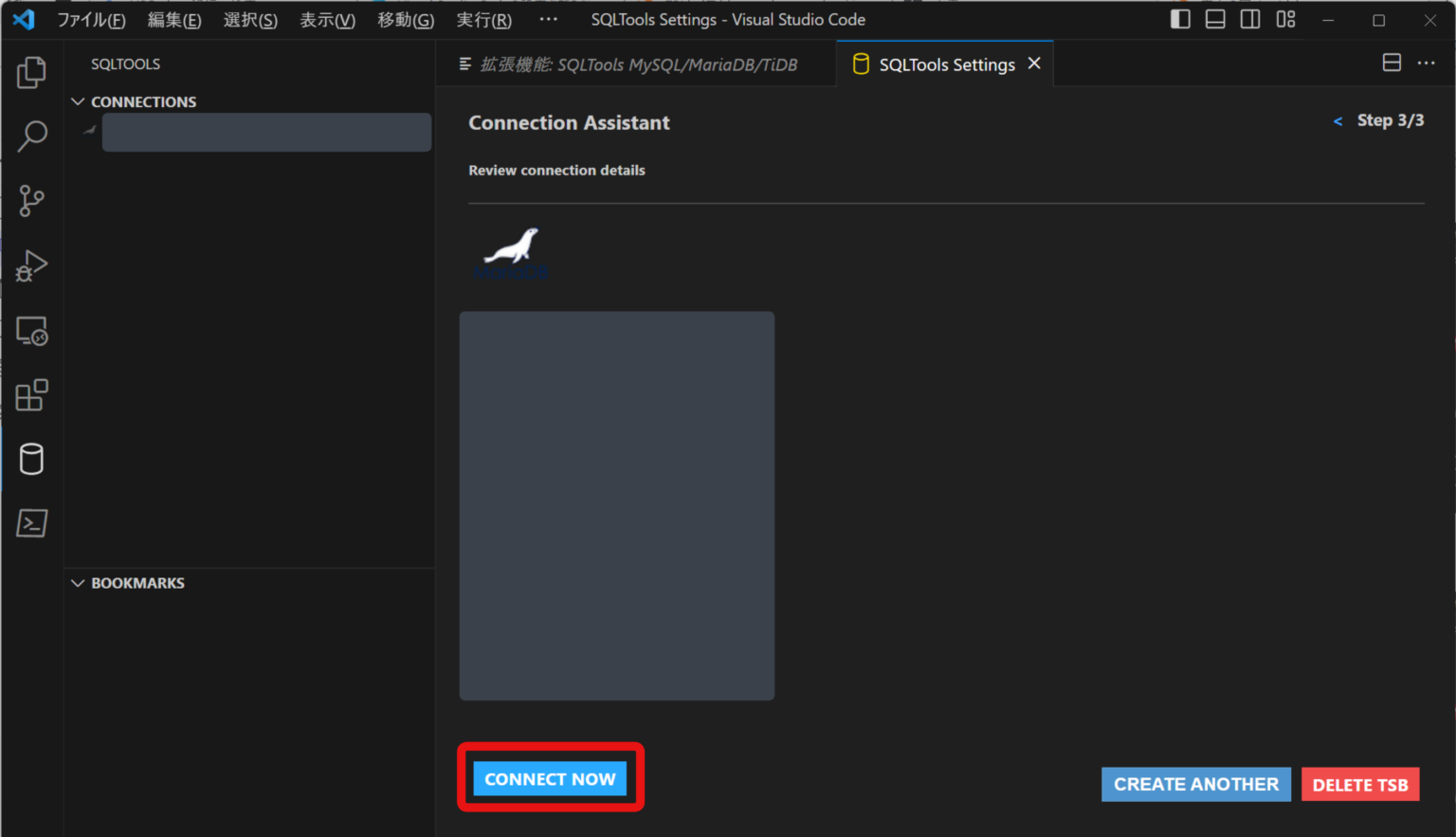Collapse the CONNECTIONS section

[x=78, y=101]
